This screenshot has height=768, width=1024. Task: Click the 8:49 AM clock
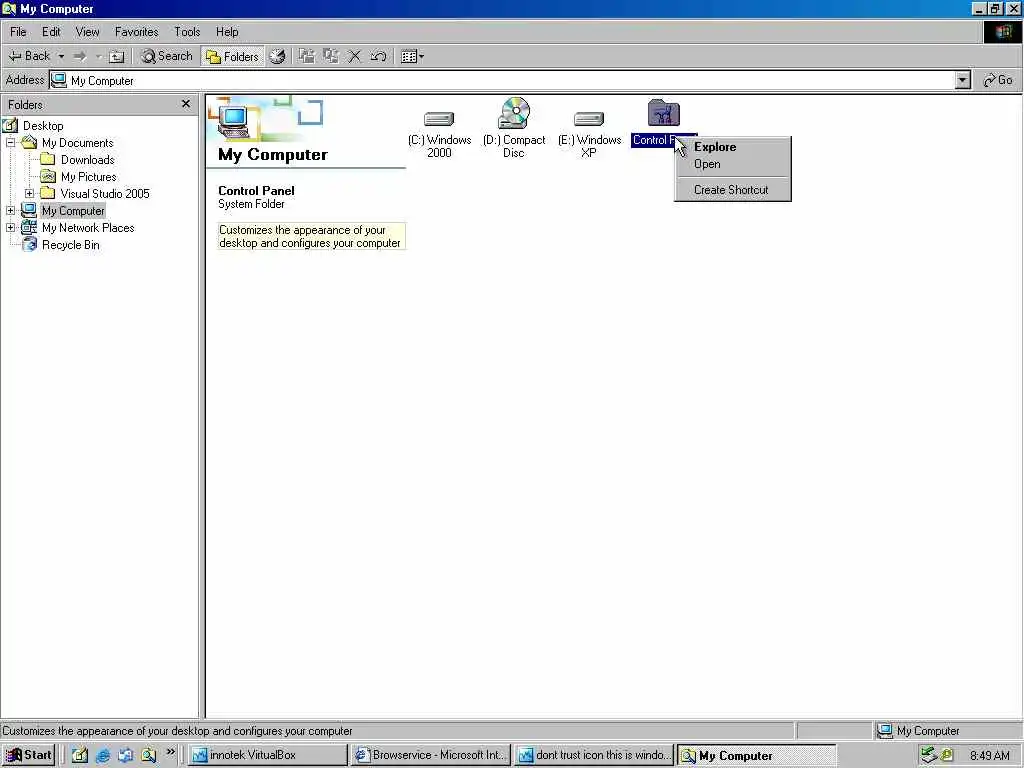pyautogui.click(x=989, y=756)
